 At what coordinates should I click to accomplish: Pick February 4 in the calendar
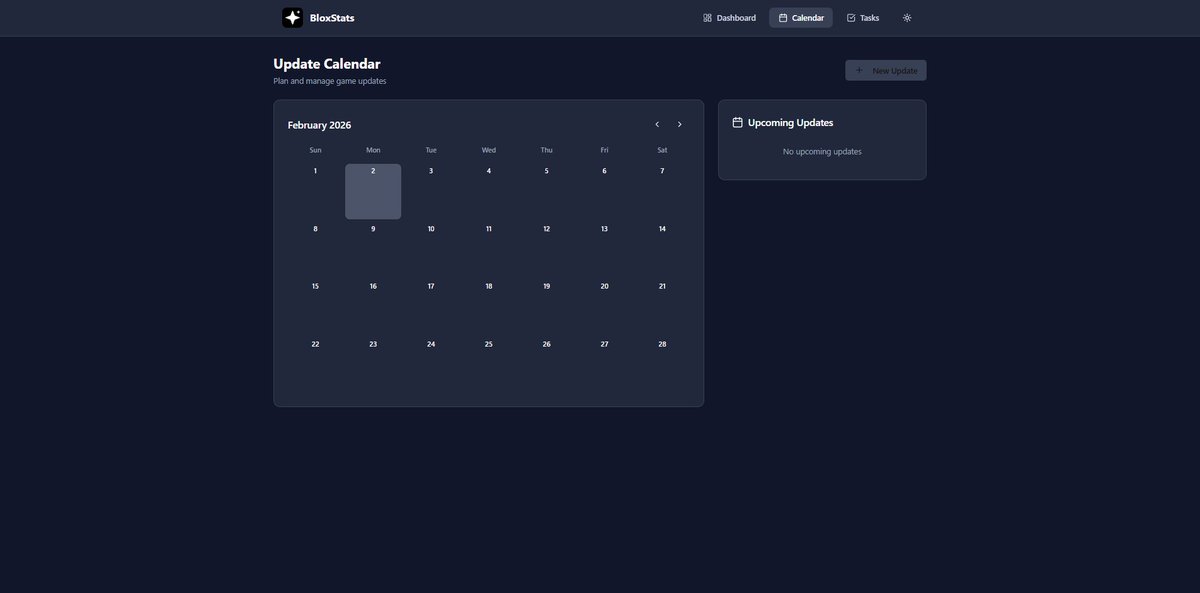489,192
